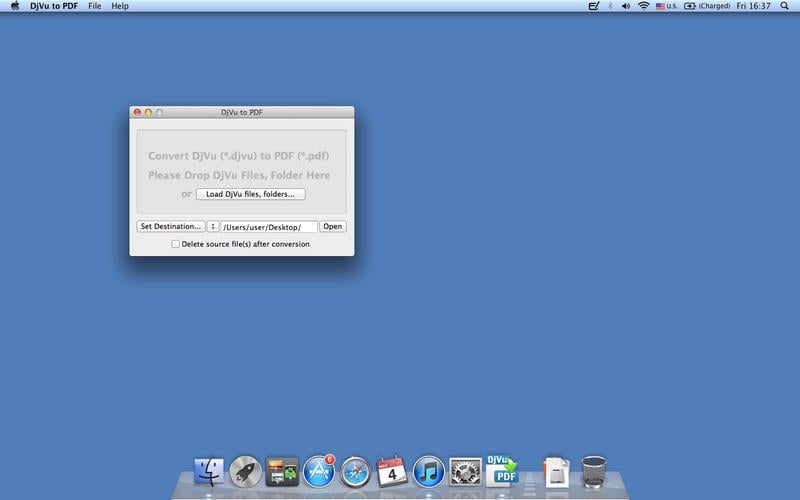
Task: Open the U.S. input source menu
Action: tap(666, 6)
